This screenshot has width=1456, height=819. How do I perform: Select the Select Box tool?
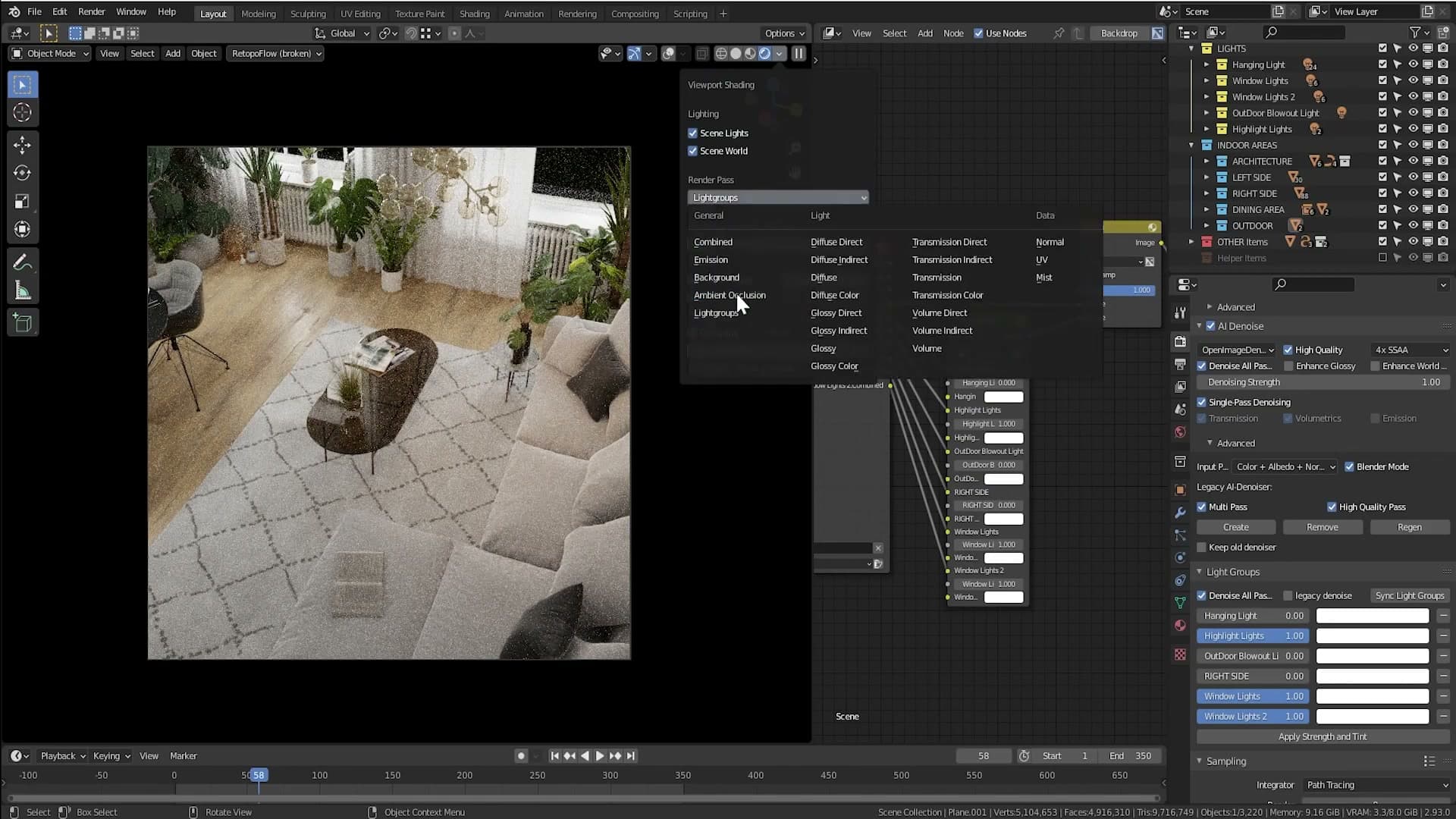22,85
